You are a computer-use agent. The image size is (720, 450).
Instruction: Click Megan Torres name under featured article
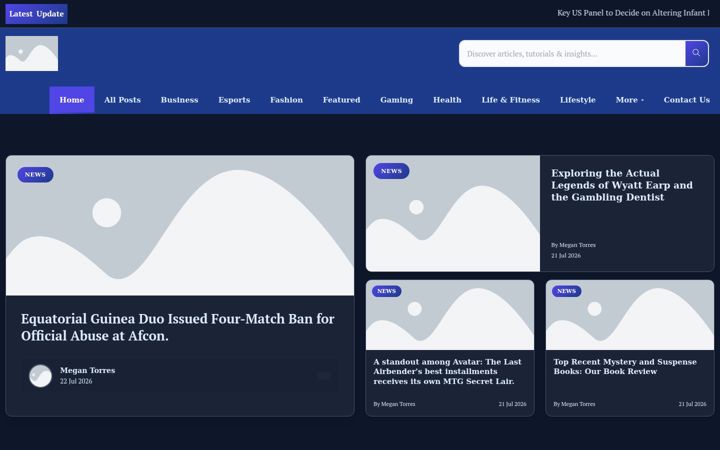88,370
